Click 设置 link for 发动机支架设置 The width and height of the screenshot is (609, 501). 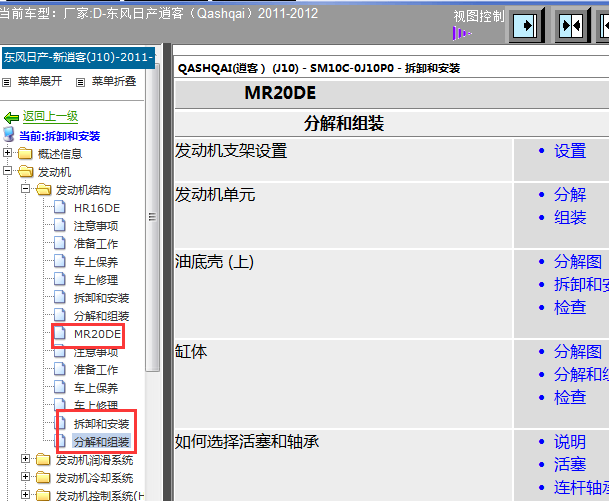click(570, 151)
